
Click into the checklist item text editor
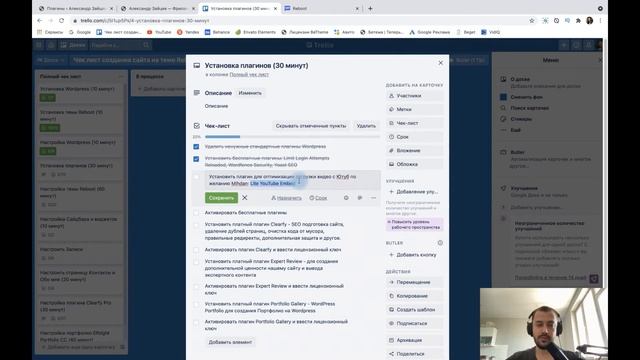292,180
